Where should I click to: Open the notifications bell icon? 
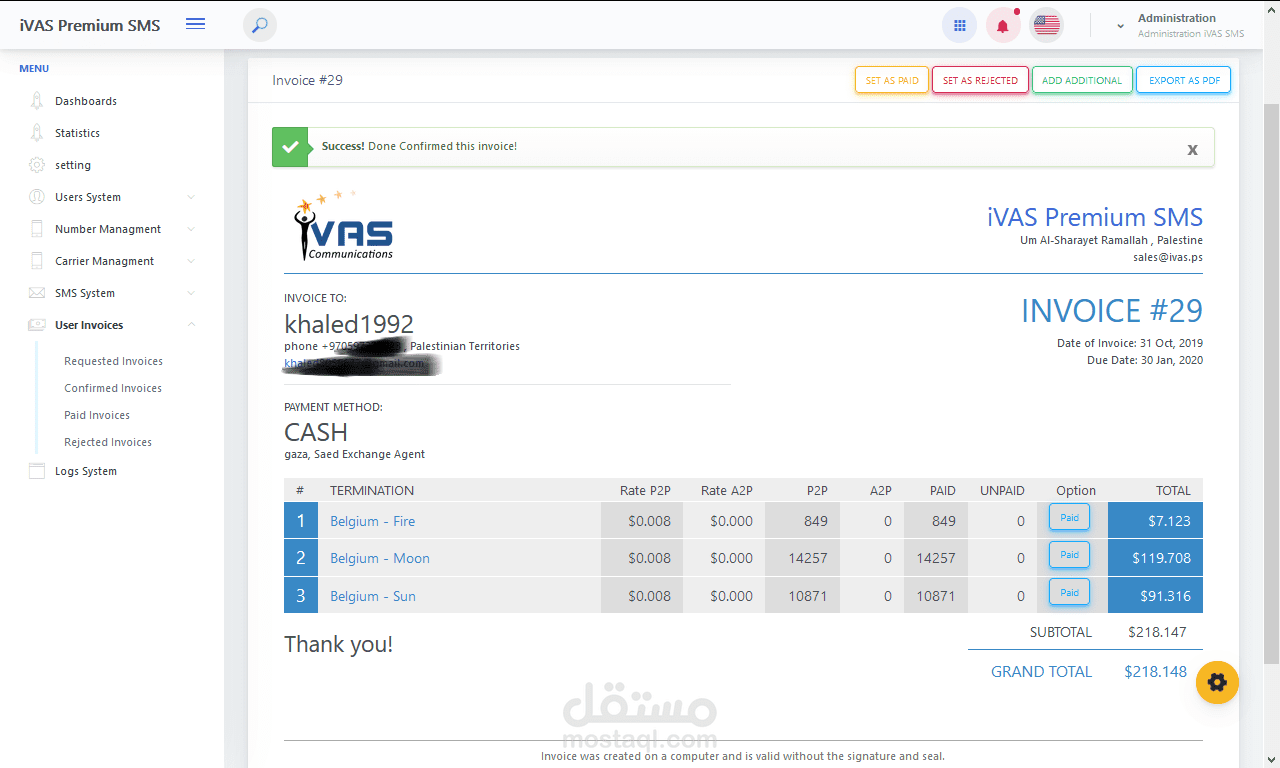pyautogui.click(x=1003, y=26)
